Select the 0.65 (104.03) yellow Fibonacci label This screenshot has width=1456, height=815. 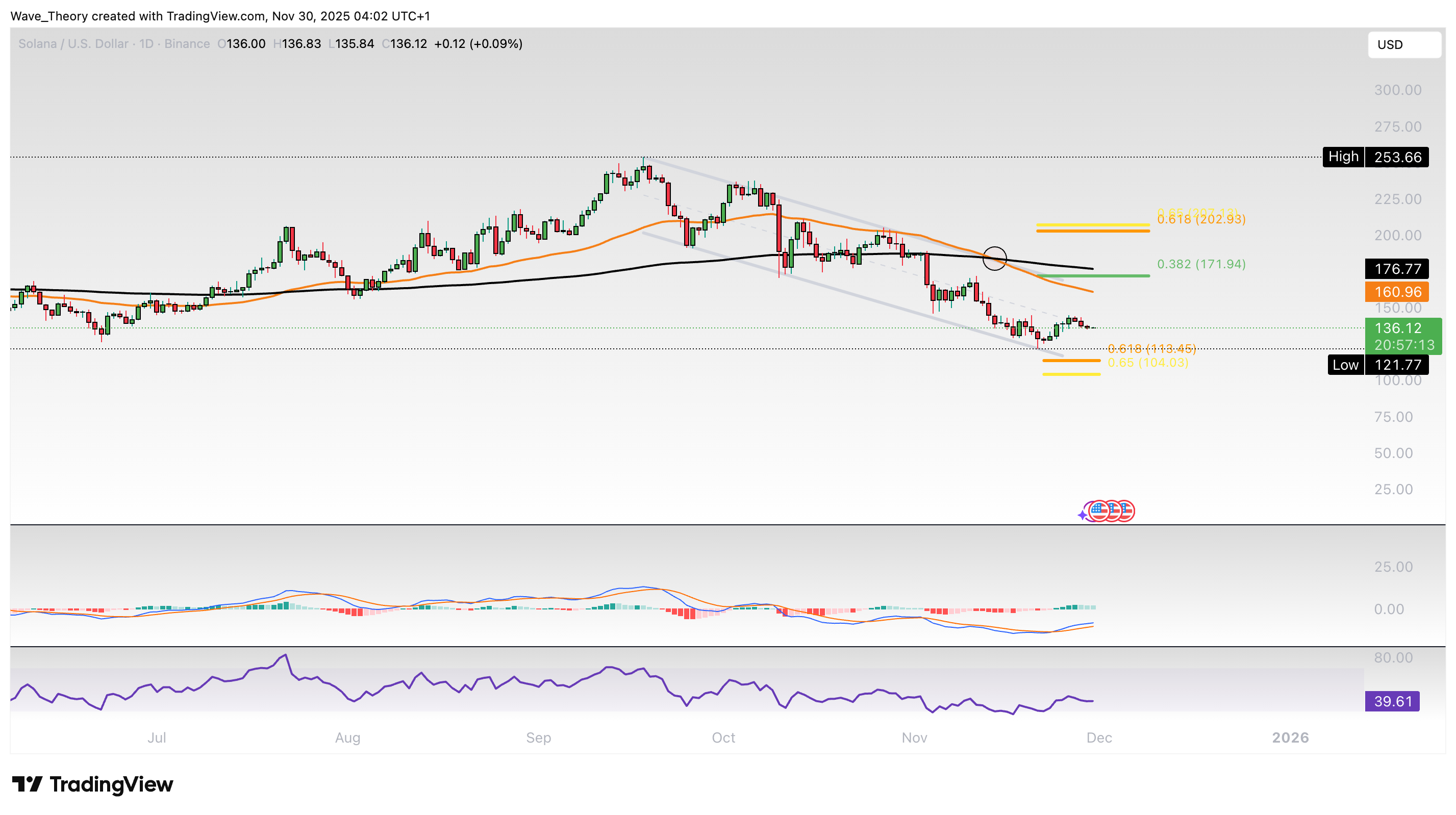pos(1147,363)
